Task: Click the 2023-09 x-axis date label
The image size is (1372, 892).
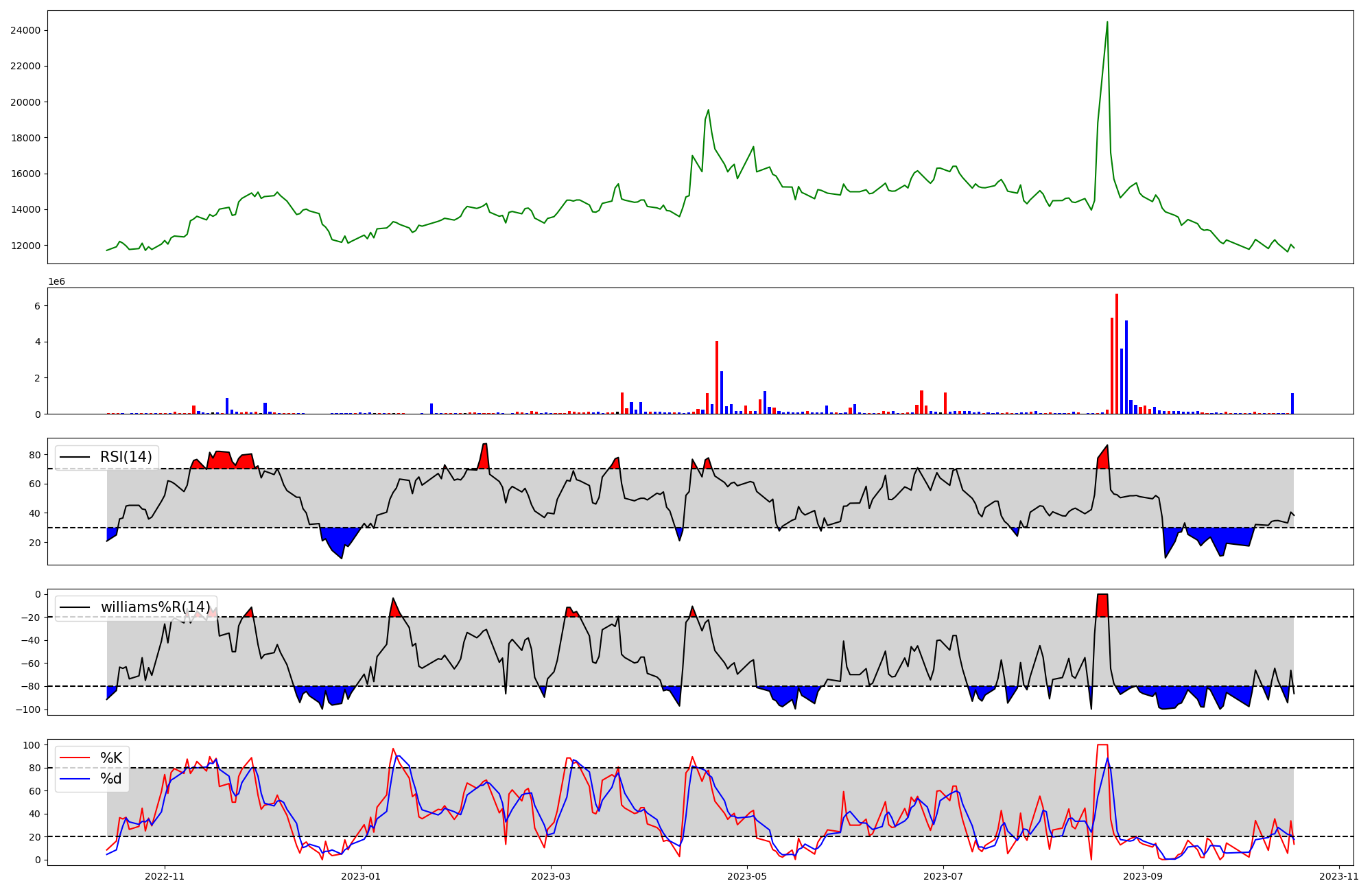Action: 1144,876
